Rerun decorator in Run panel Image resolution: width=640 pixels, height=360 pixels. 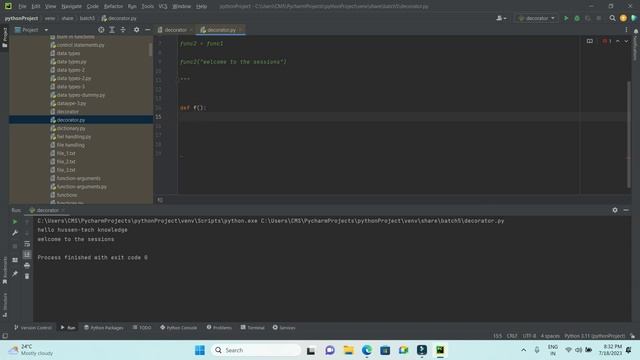pos(15,222)
